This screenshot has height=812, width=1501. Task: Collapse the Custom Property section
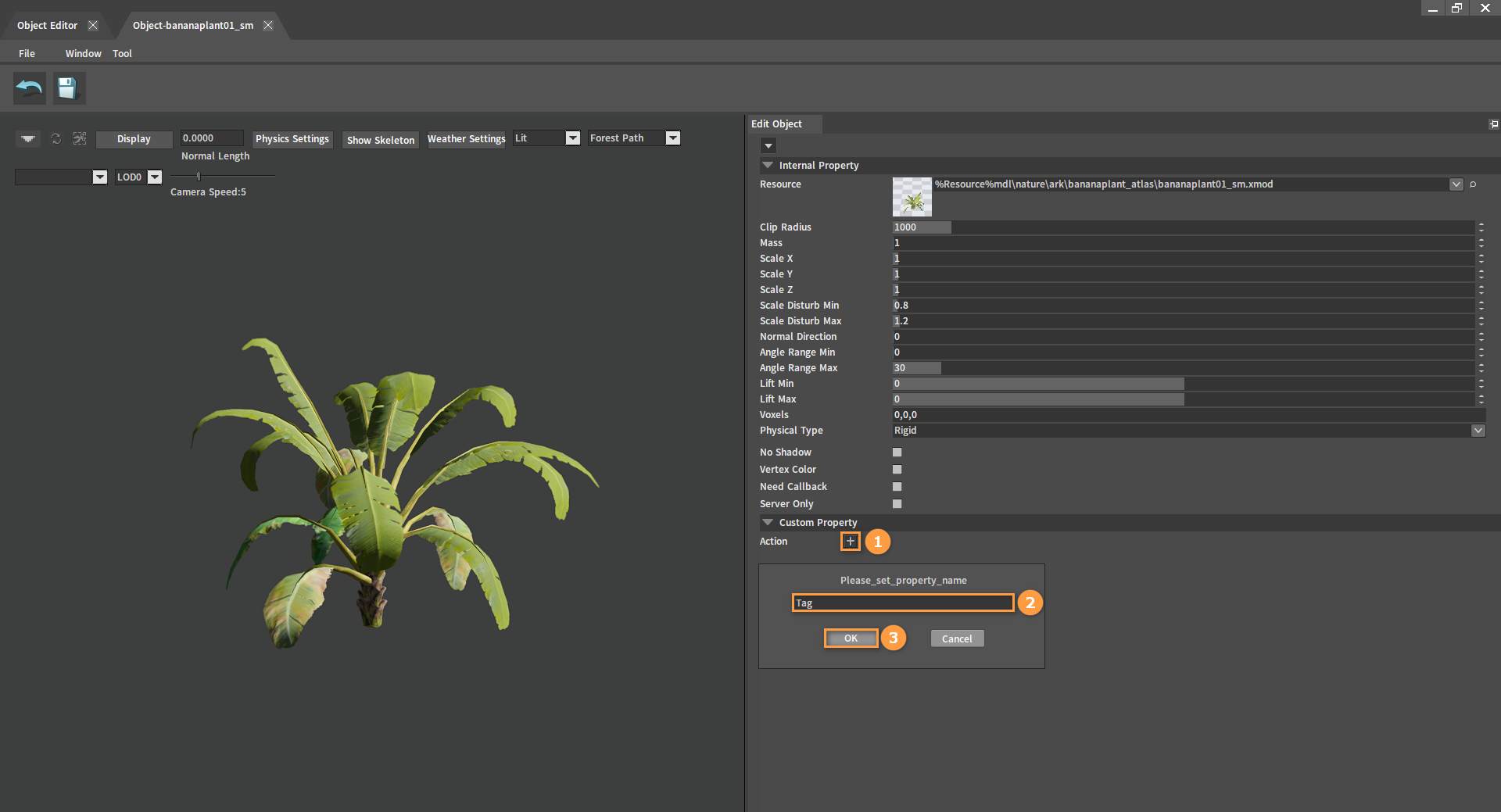tap(768, 523)
